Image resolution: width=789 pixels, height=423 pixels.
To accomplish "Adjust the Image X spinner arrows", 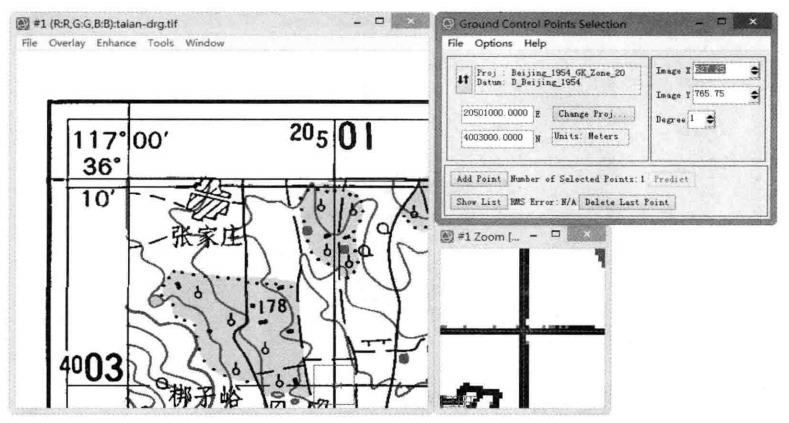I will click(754, 70).
